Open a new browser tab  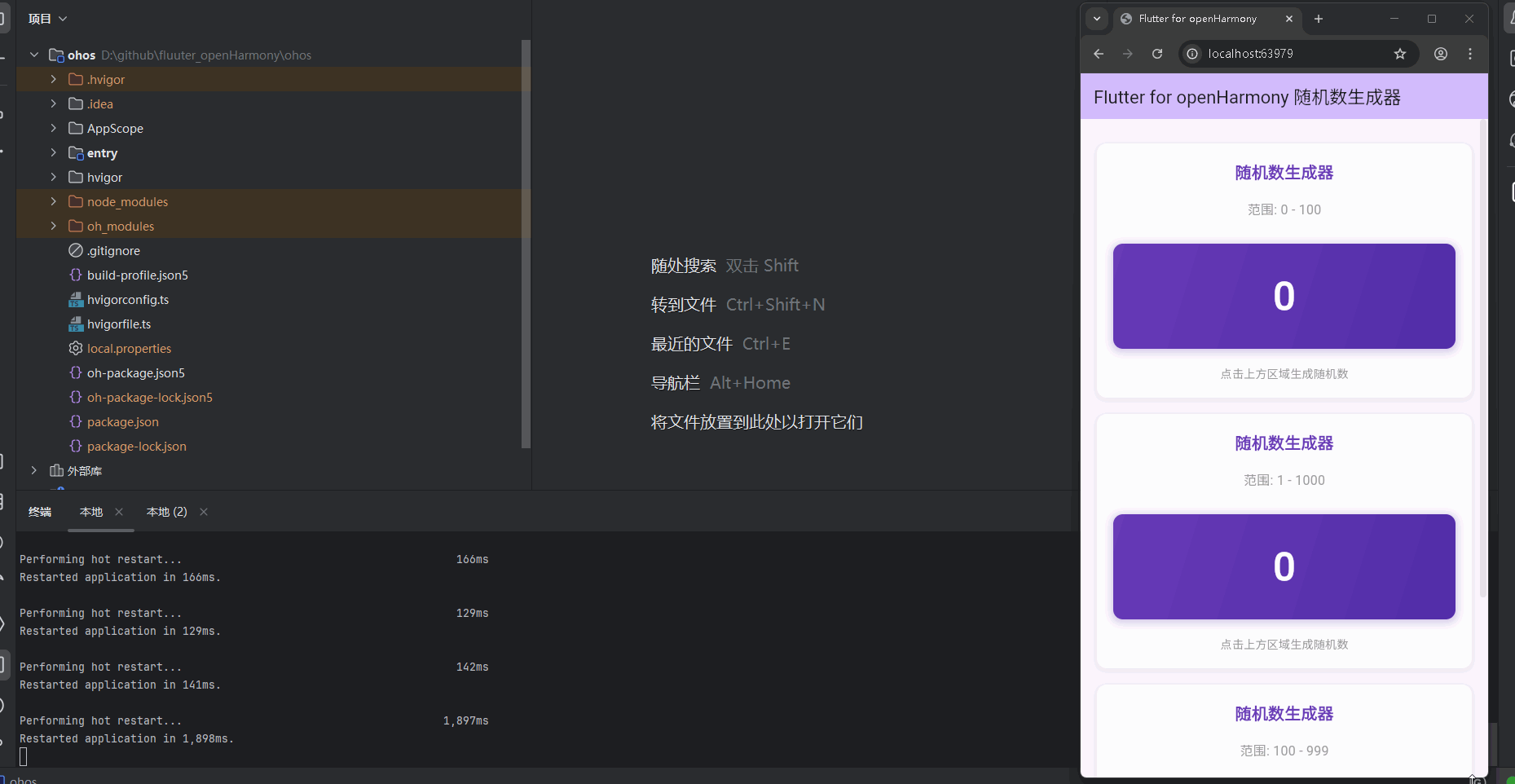click(1319, 19)
